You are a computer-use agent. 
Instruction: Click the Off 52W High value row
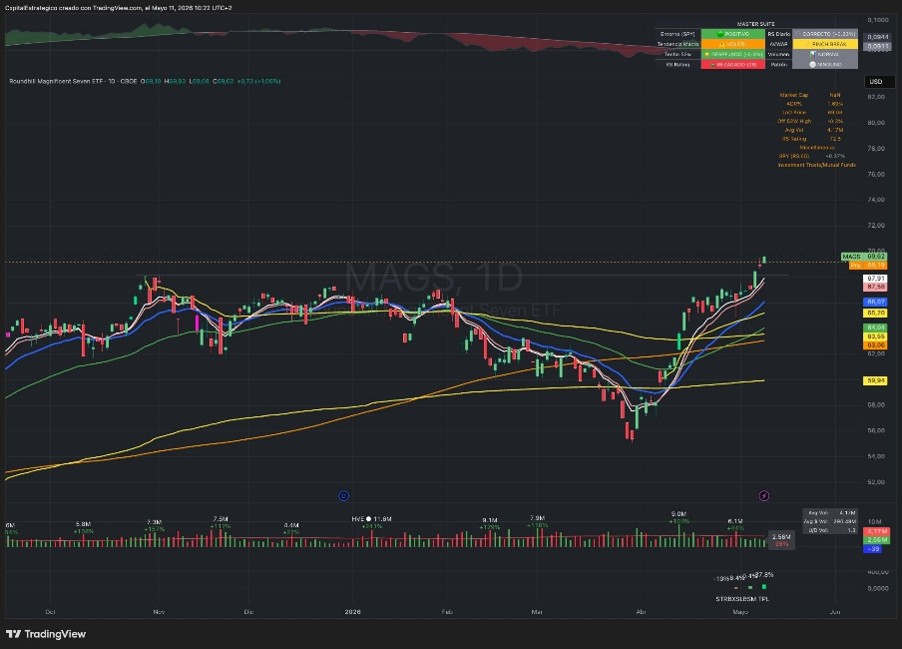click(x=811, y=121)
